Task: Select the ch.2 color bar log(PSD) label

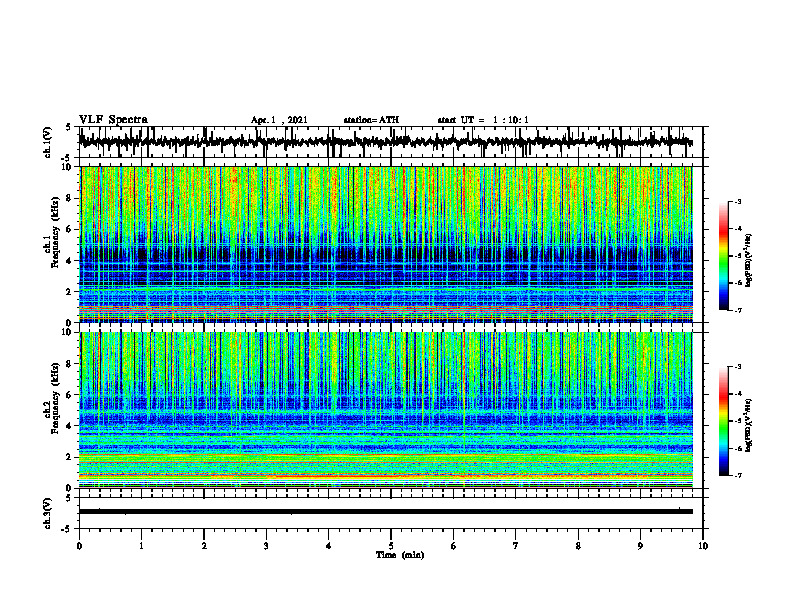Action: [x=749, y=425]
